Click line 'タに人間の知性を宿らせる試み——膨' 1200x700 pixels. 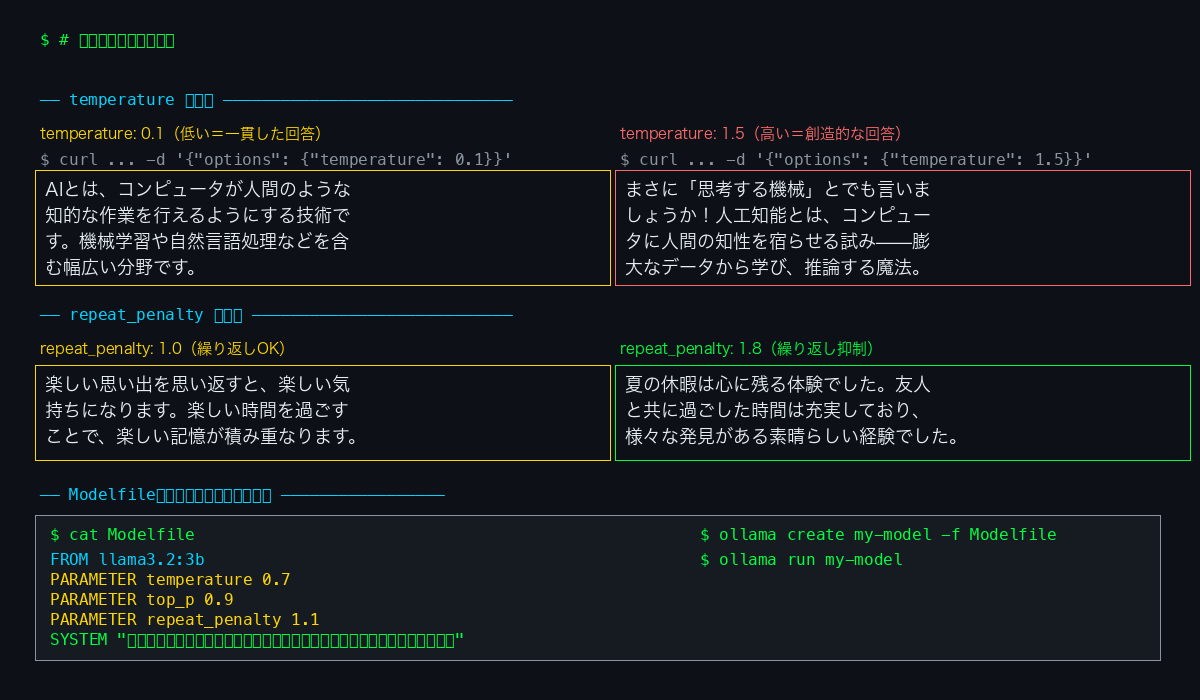(778, 241)
